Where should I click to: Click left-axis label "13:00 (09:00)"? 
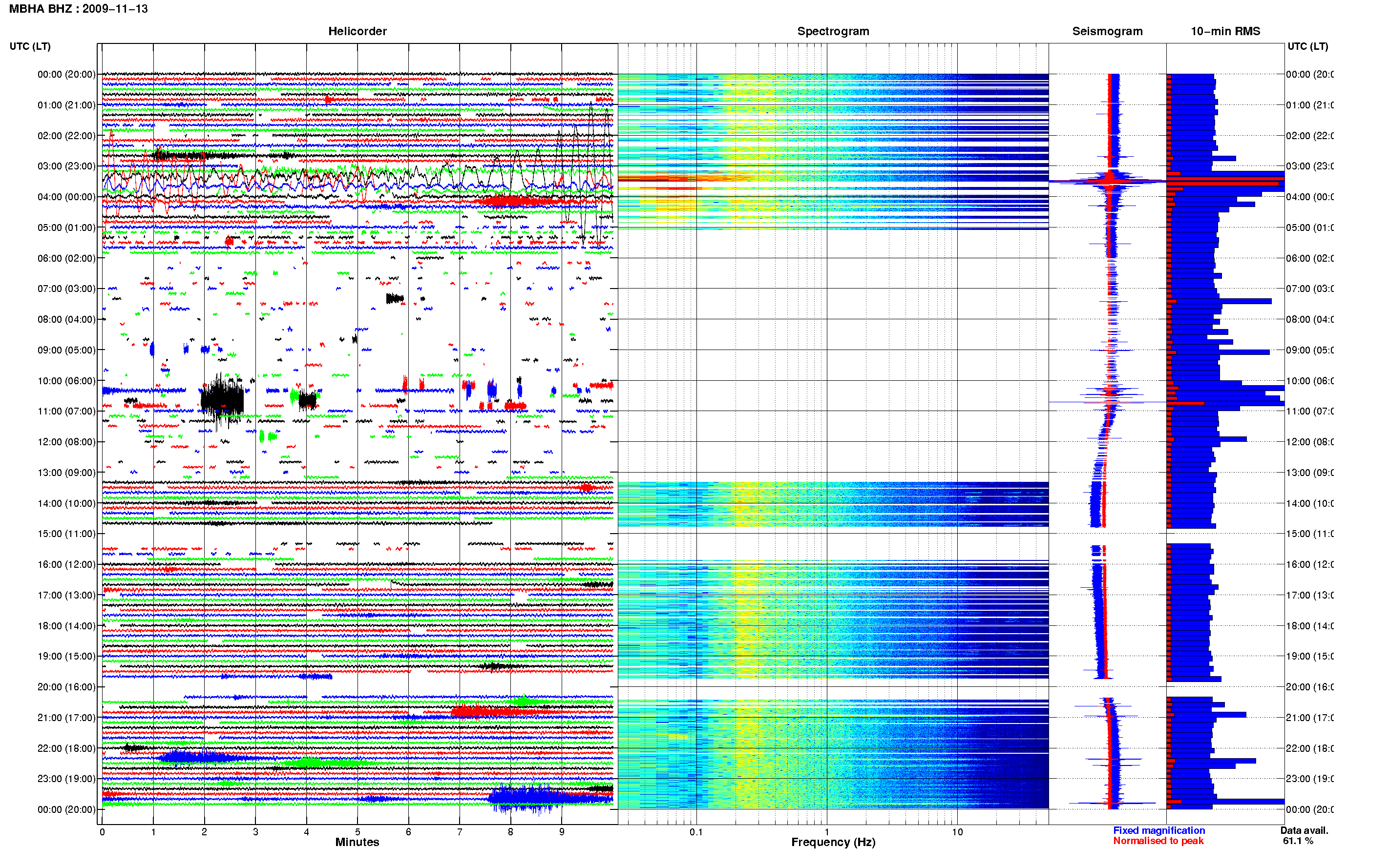66,473
